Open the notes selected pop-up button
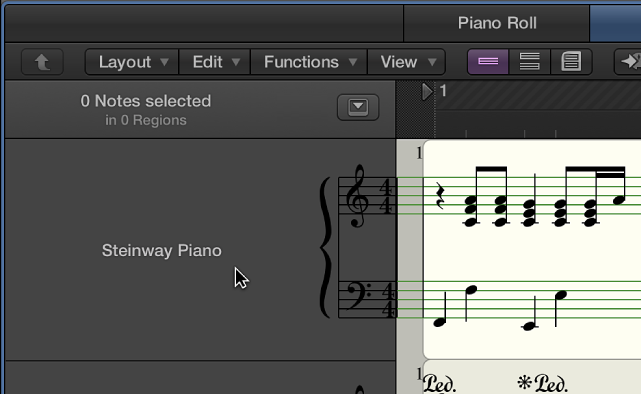The height and width of the screenshot is (394, 642). [358, 107]
